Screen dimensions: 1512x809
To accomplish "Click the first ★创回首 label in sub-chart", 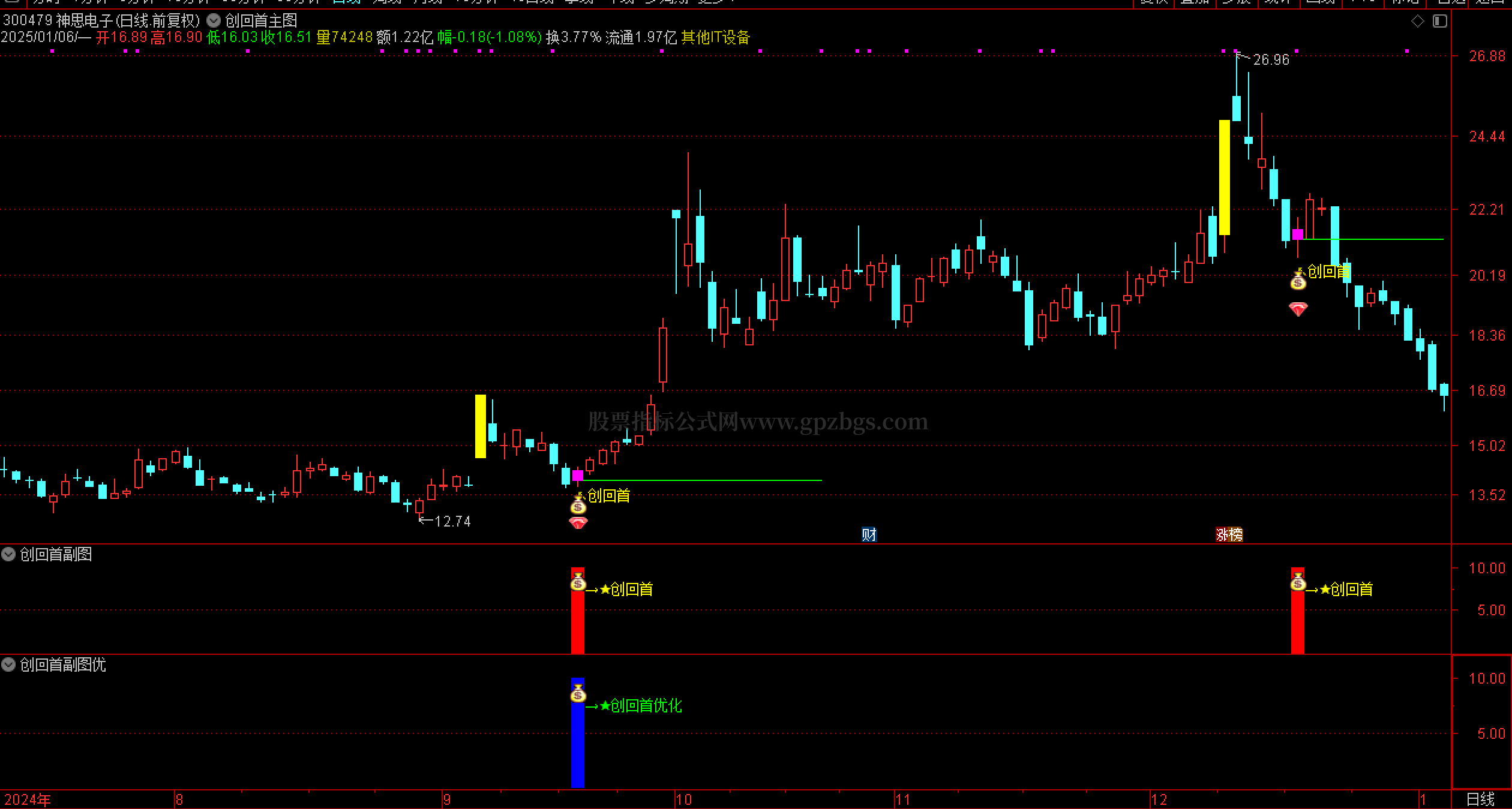I will 626,590.
